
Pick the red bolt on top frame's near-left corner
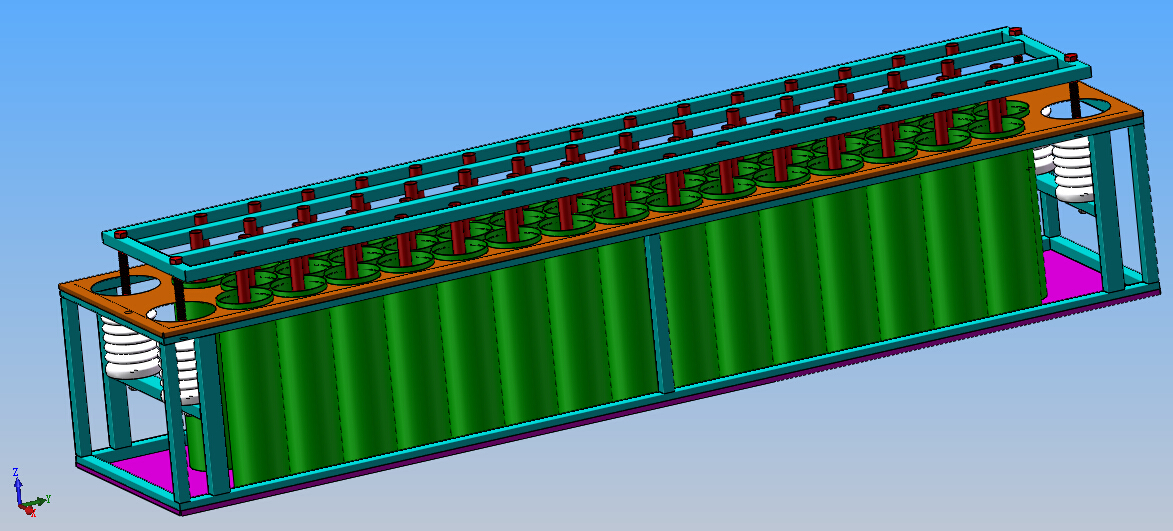pyautogui.click(x=176, y=261)
